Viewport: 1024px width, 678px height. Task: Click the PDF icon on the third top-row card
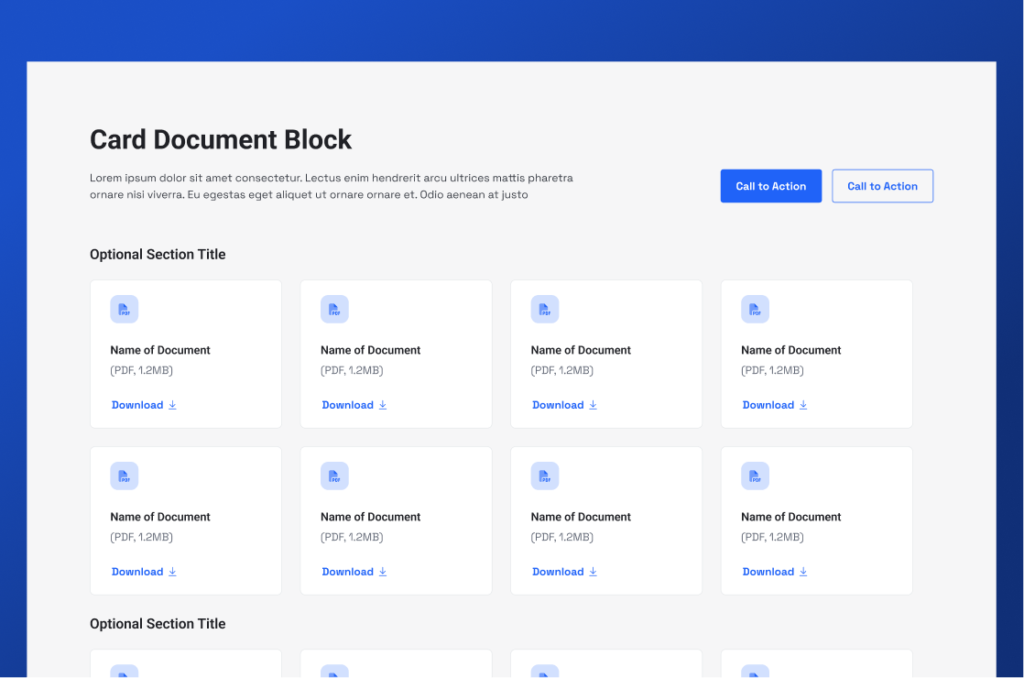pyautogui.click(x=545, y=309)
